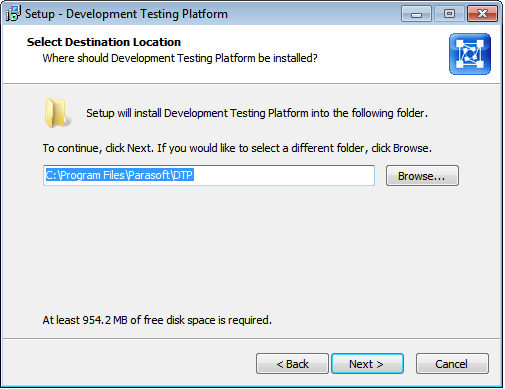Viewport: 505px width, 389px height.
Task: Click the blue Development Testing Platform logo
Action: point(470,54)
